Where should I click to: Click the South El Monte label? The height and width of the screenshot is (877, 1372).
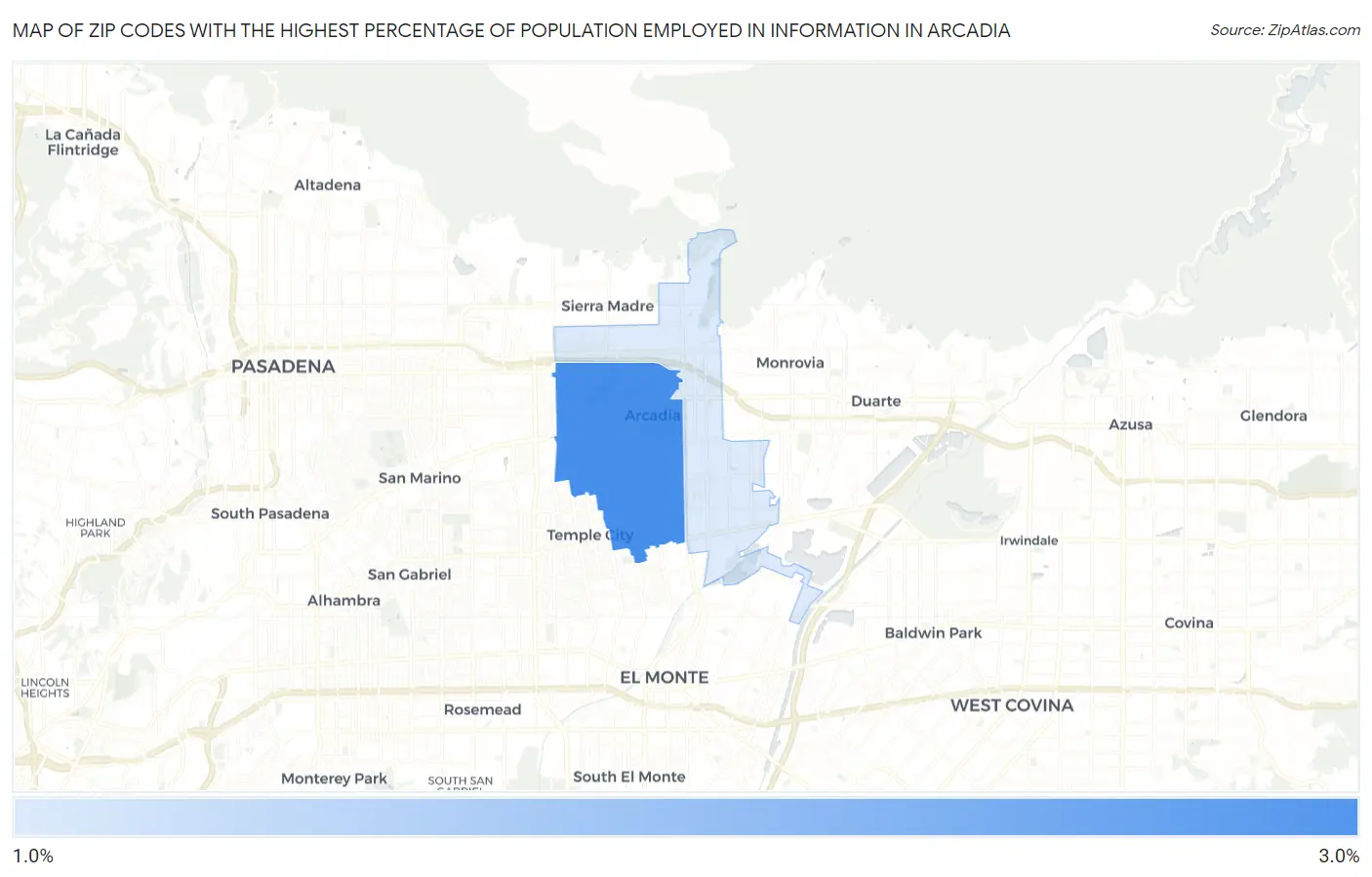coord(629,777)
